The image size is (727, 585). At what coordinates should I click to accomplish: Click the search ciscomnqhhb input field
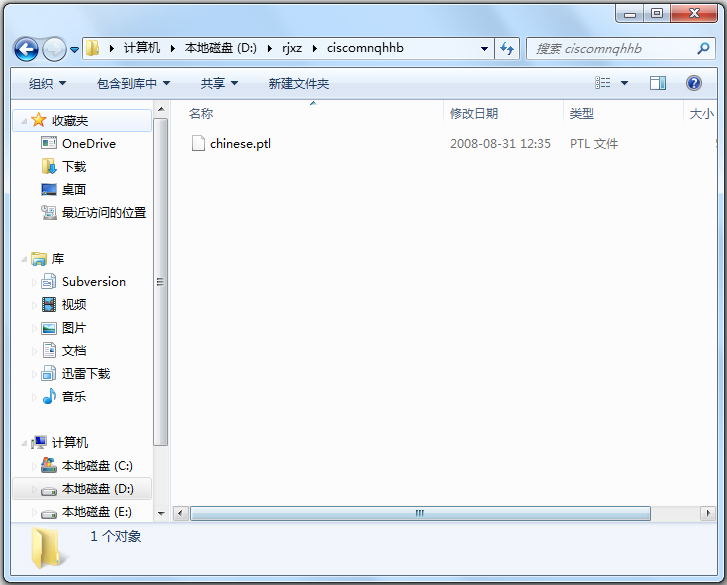610,48
